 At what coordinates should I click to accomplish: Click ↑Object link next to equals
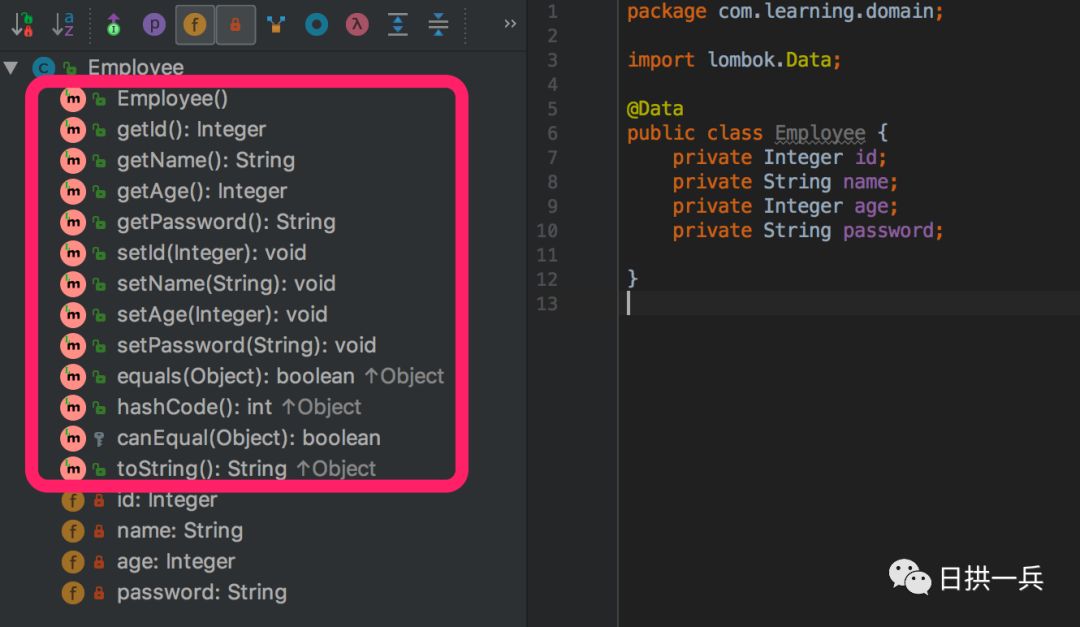(x=404, y=376)
